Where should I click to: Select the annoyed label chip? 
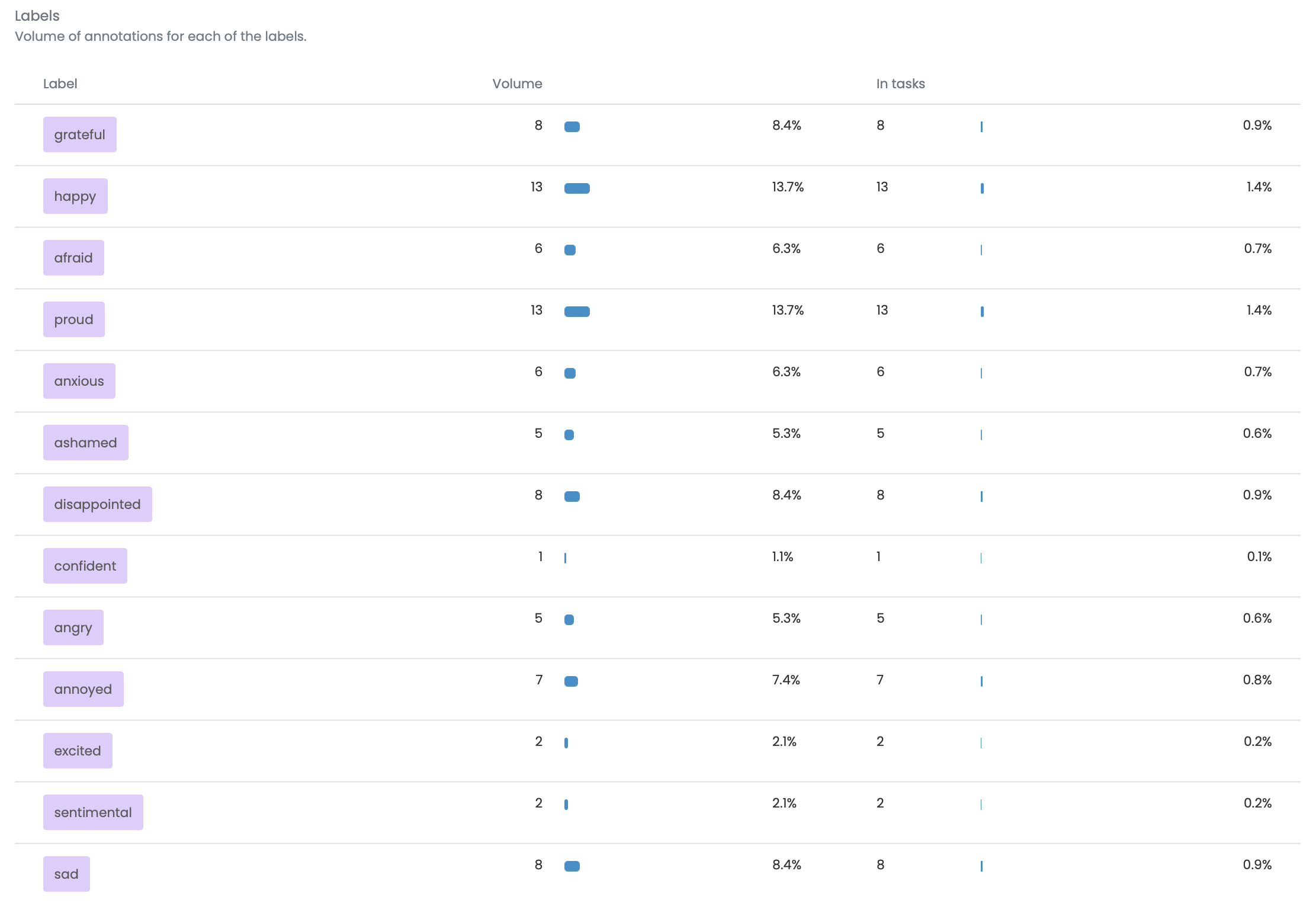(x=83, y=689)
